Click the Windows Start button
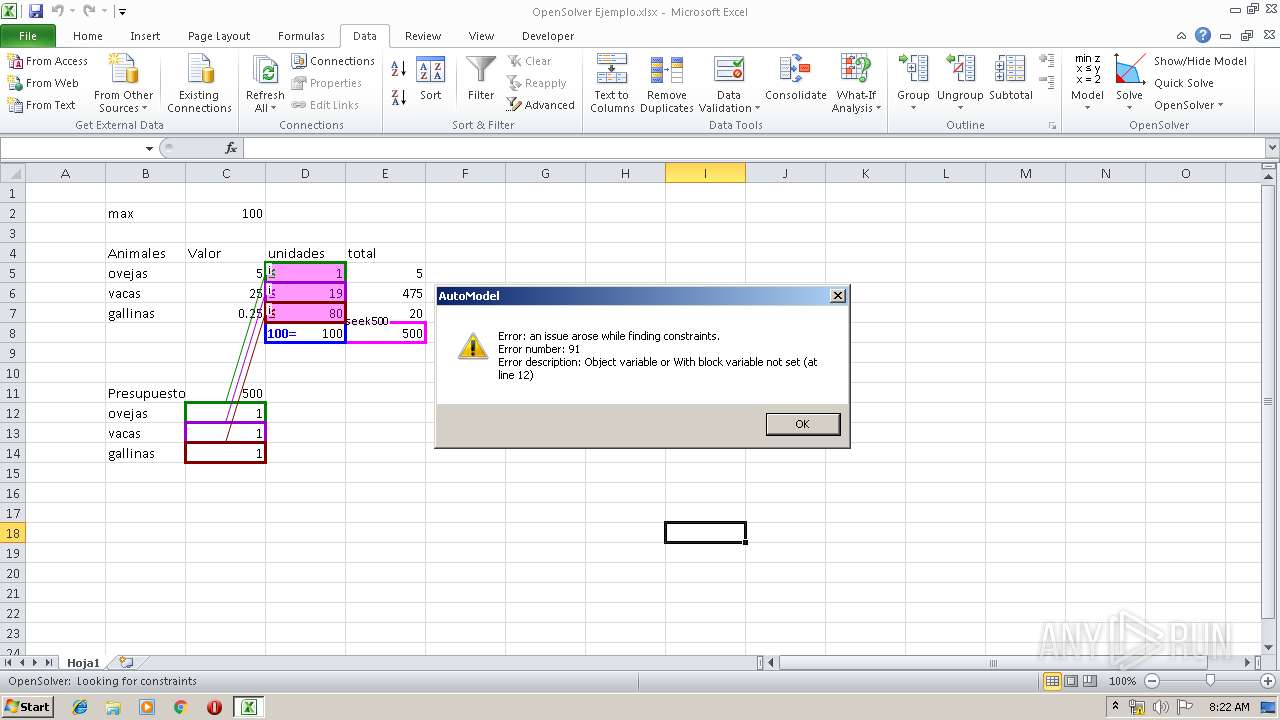1280x720 pixels. click(x=28, y=707)
